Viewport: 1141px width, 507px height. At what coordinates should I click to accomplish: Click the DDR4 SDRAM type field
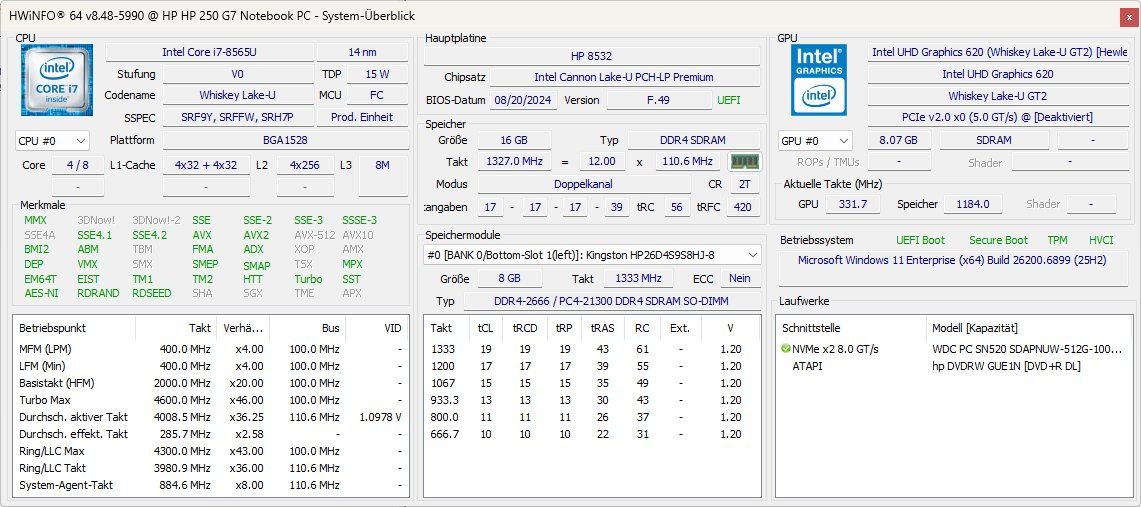pos(694,140)
